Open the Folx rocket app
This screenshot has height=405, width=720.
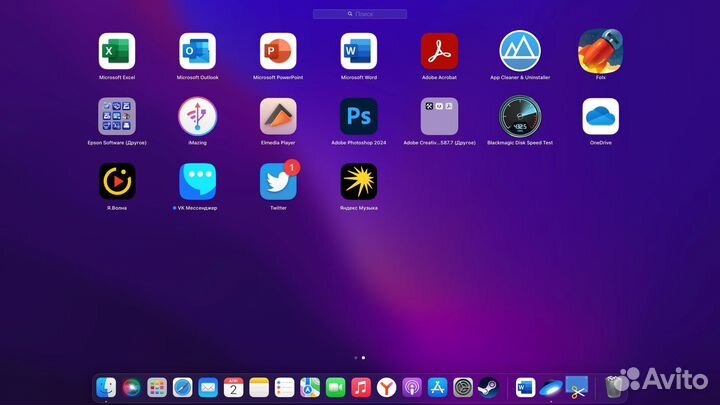point(601,51)
